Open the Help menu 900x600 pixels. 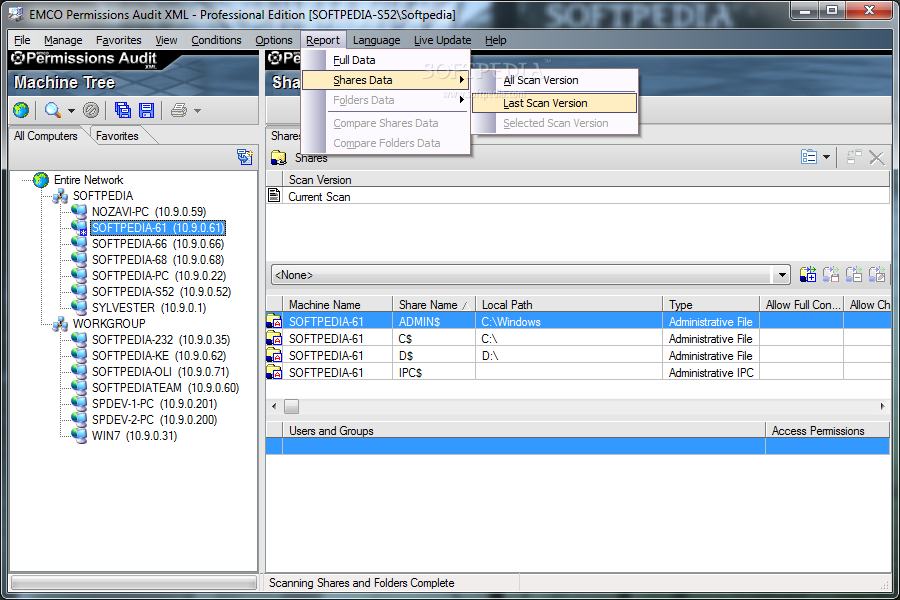coord(495,40)
